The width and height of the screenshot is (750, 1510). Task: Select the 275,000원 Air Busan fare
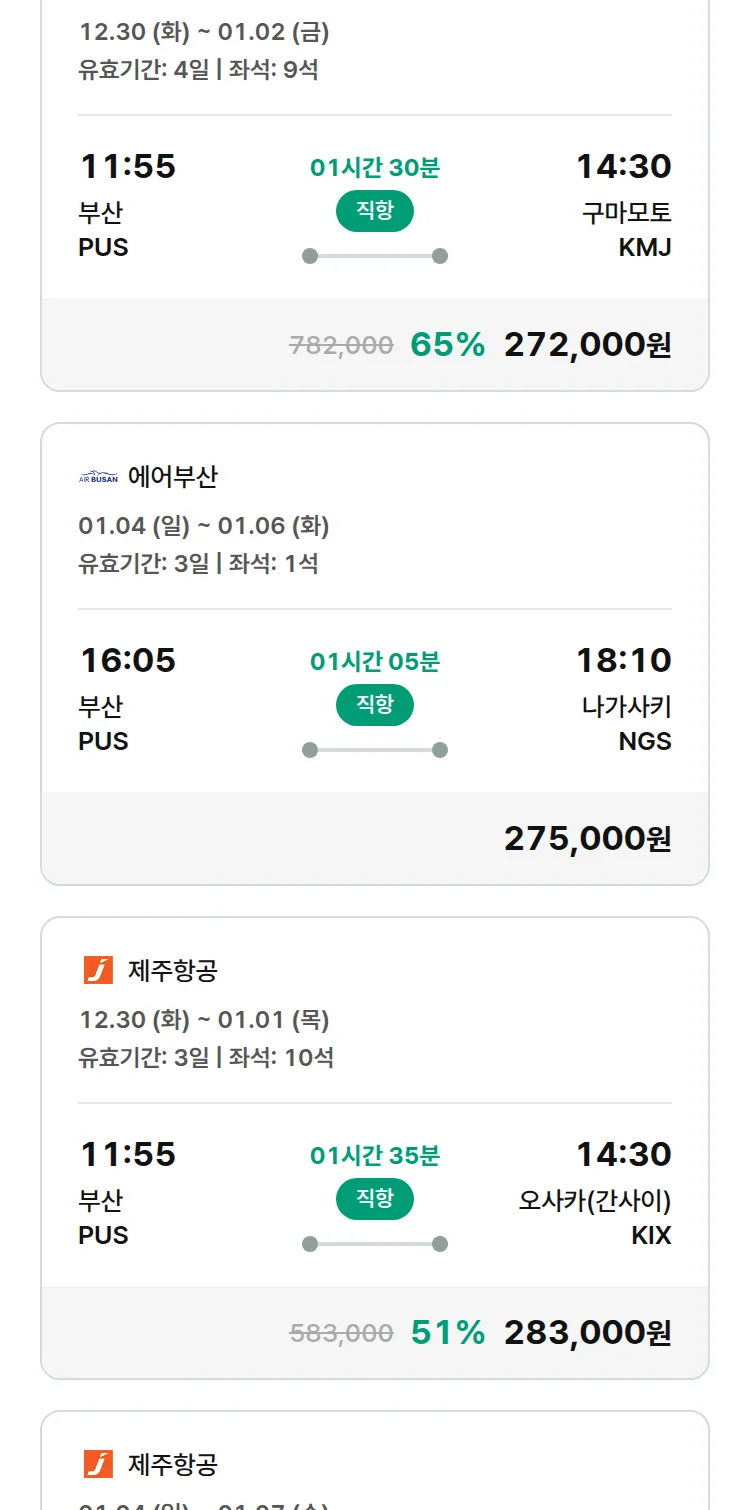(x=587, y=839)
